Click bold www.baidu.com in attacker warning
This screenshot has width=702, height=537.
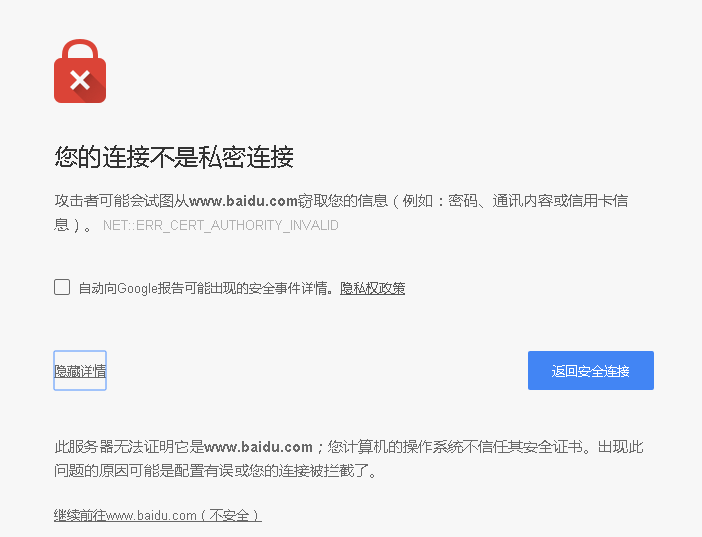(244, 201)
